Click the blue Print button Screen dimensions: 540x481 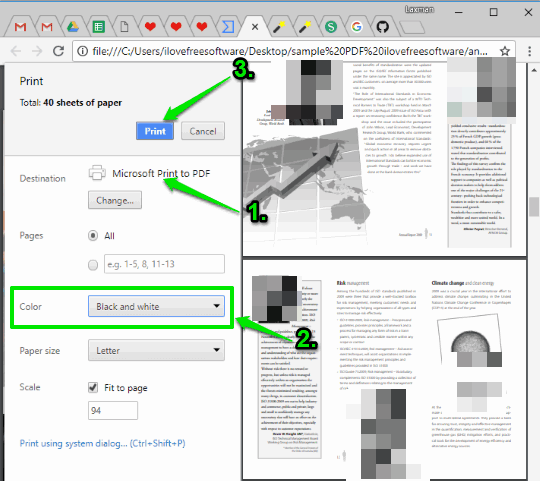(x=155, y=131)
